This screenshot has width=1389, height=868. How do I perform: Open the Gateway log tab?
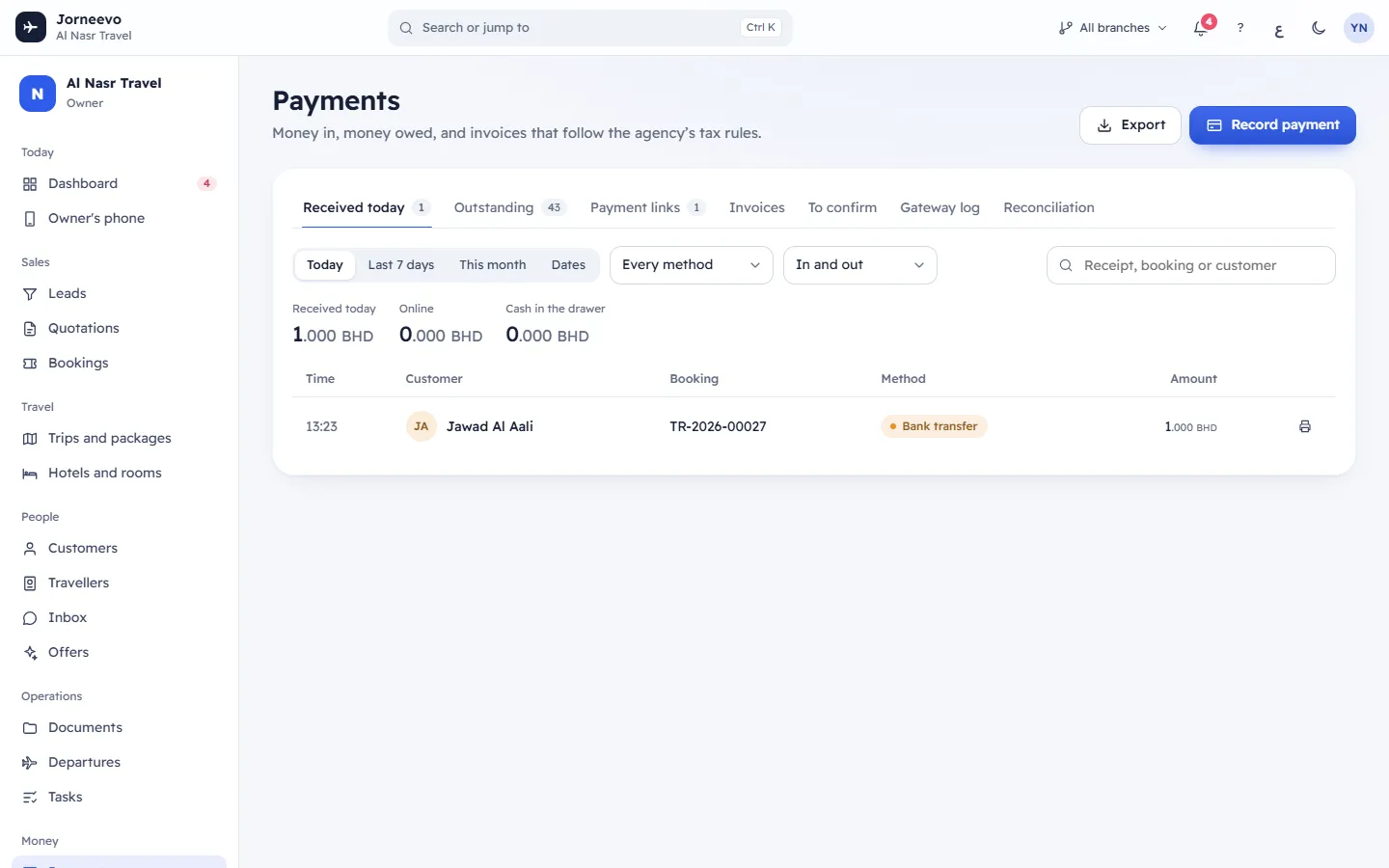(x=940, y=207)
